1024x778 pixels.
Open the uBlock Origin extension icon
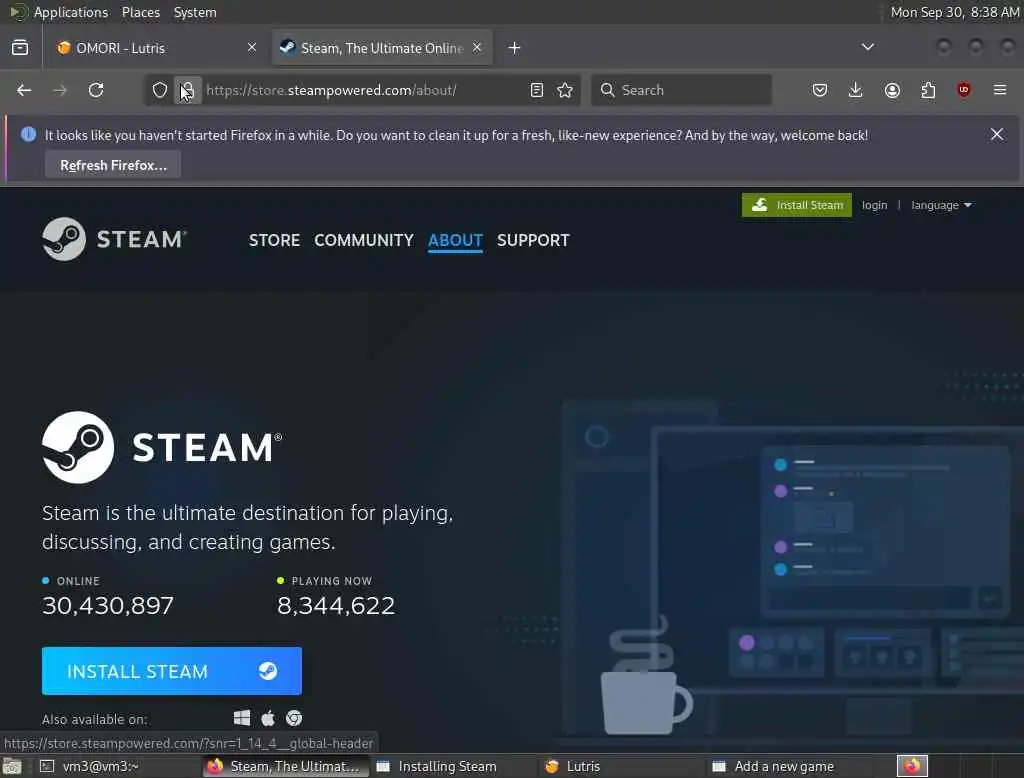(964, 90)
